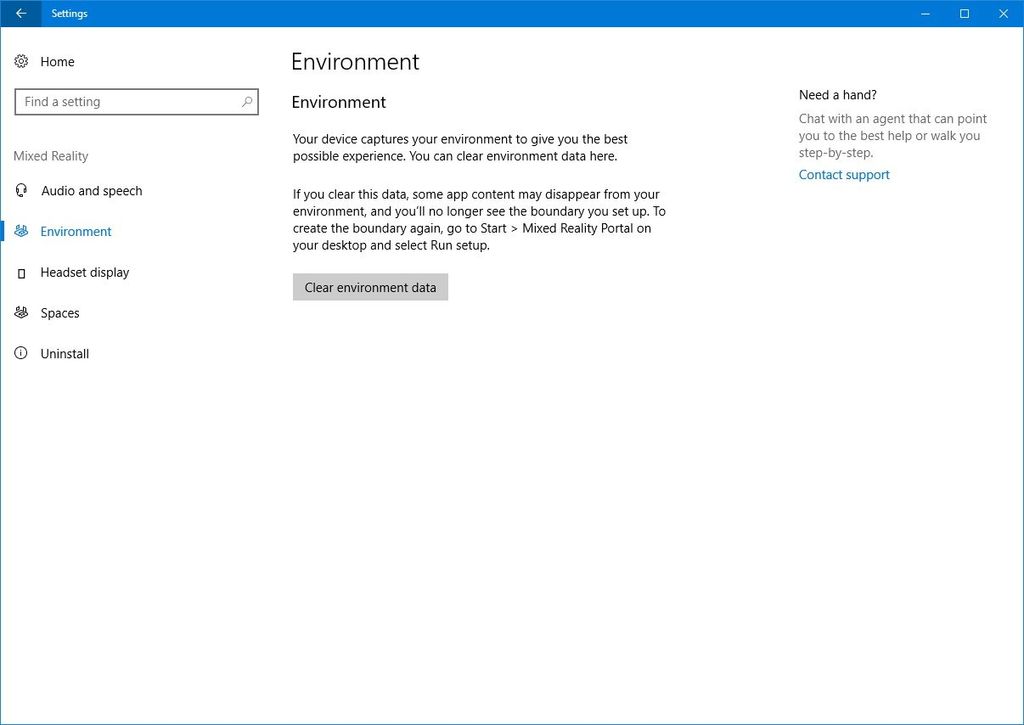Click the Environment page heading
Image resolution: width=1024 pixels, height=725 pixels.
354,61
